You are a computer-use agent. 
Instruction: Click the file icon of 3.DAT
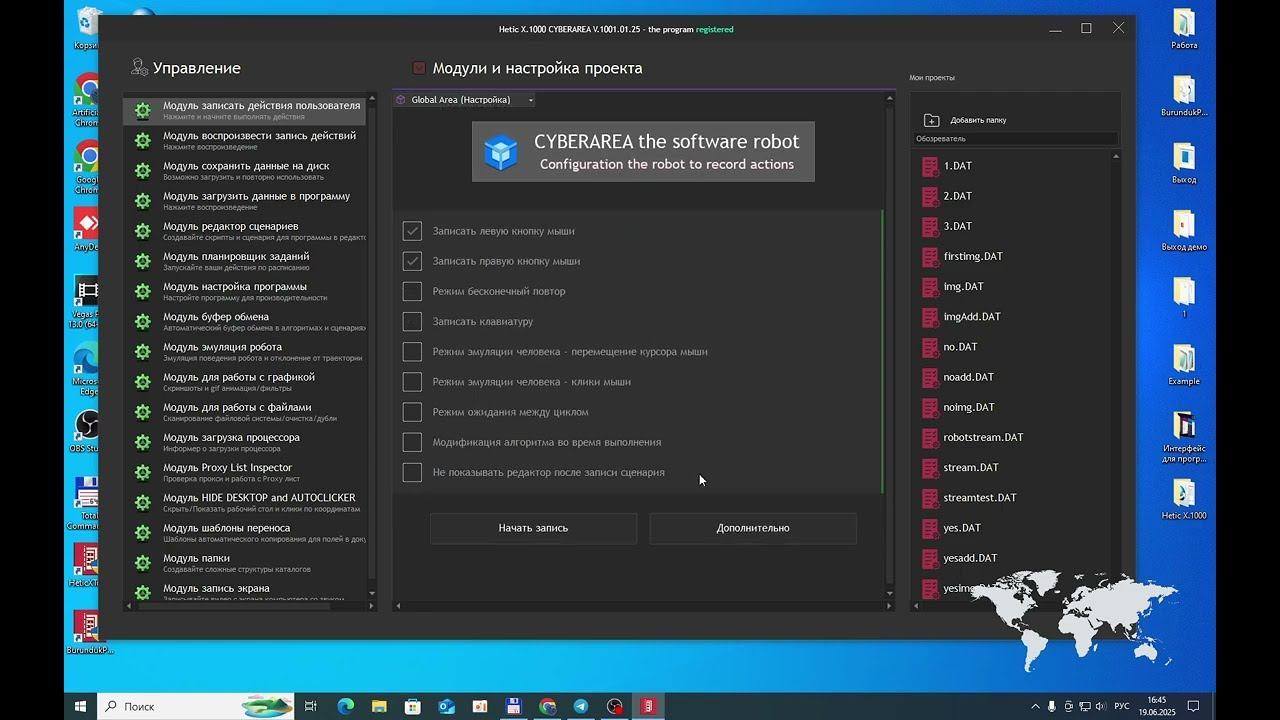(930, 226)
